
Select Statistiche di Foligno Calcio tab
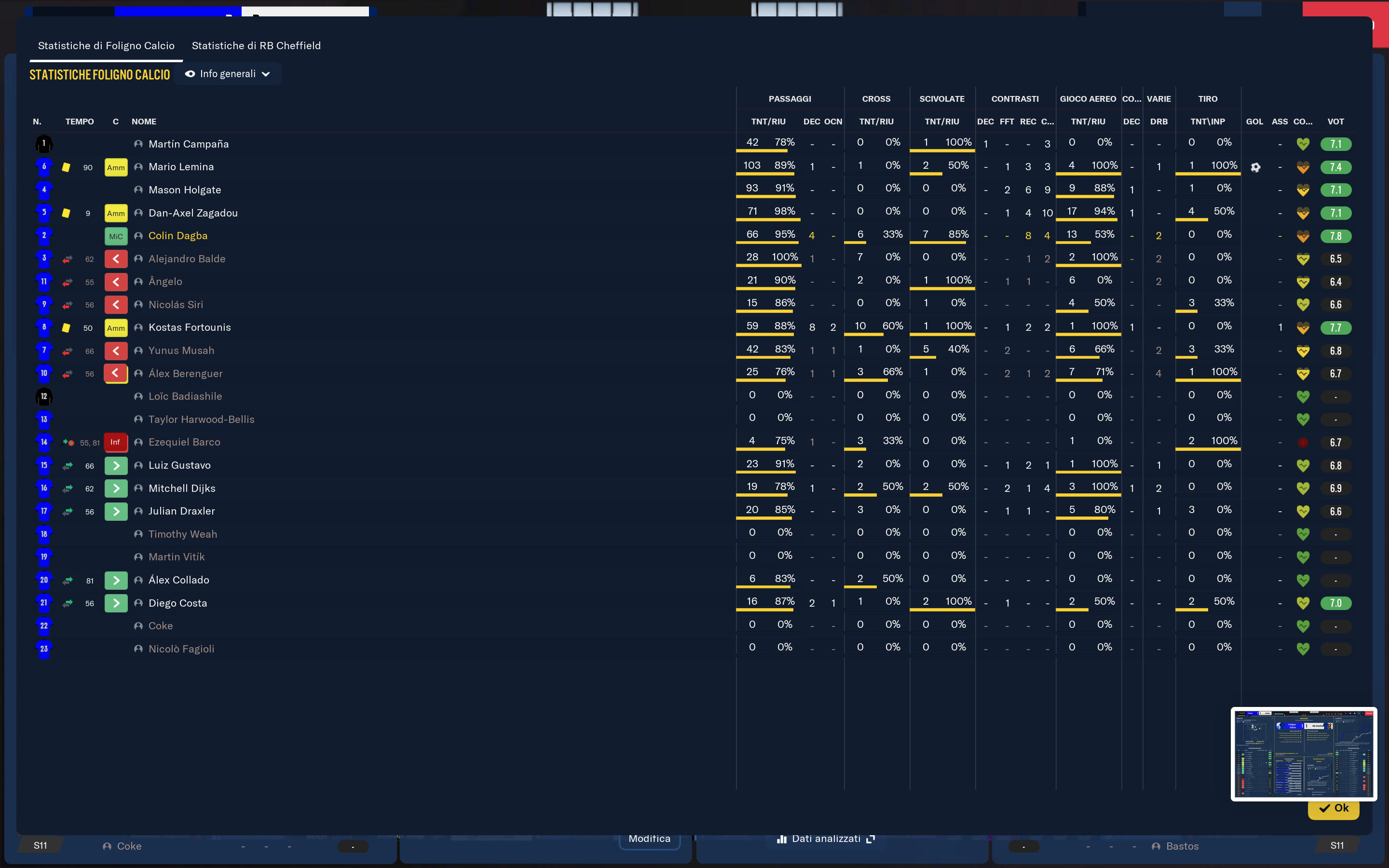pyautogui.click(x=106, y=45)
